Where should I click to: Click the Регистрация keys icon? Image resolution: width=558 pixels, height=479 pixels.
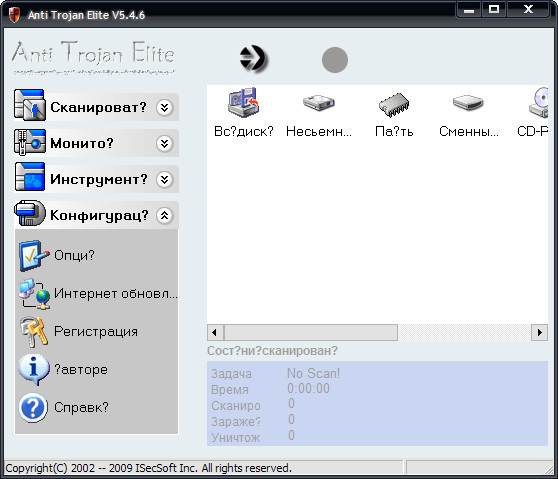pyautogui.click(x=34, y=332)
